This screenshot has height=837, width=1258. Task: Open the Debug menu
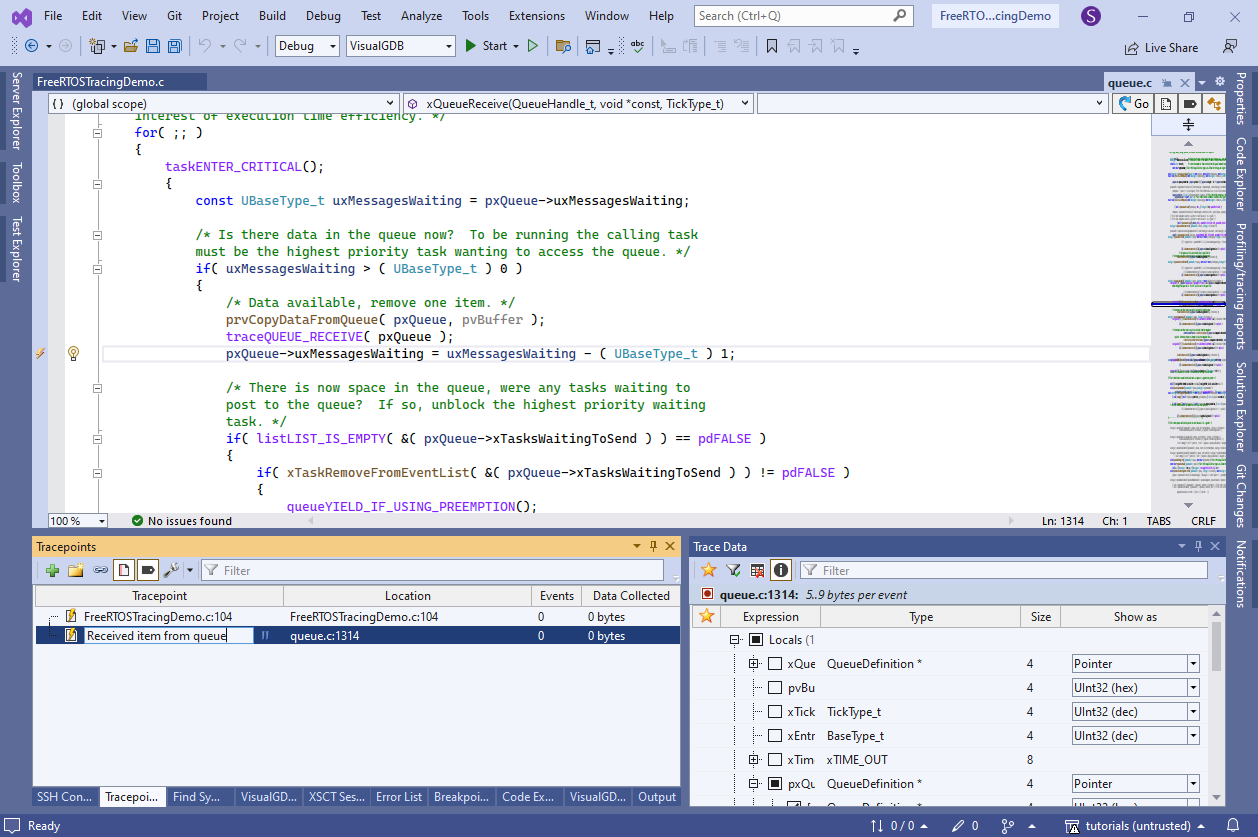tap(323, 16)
